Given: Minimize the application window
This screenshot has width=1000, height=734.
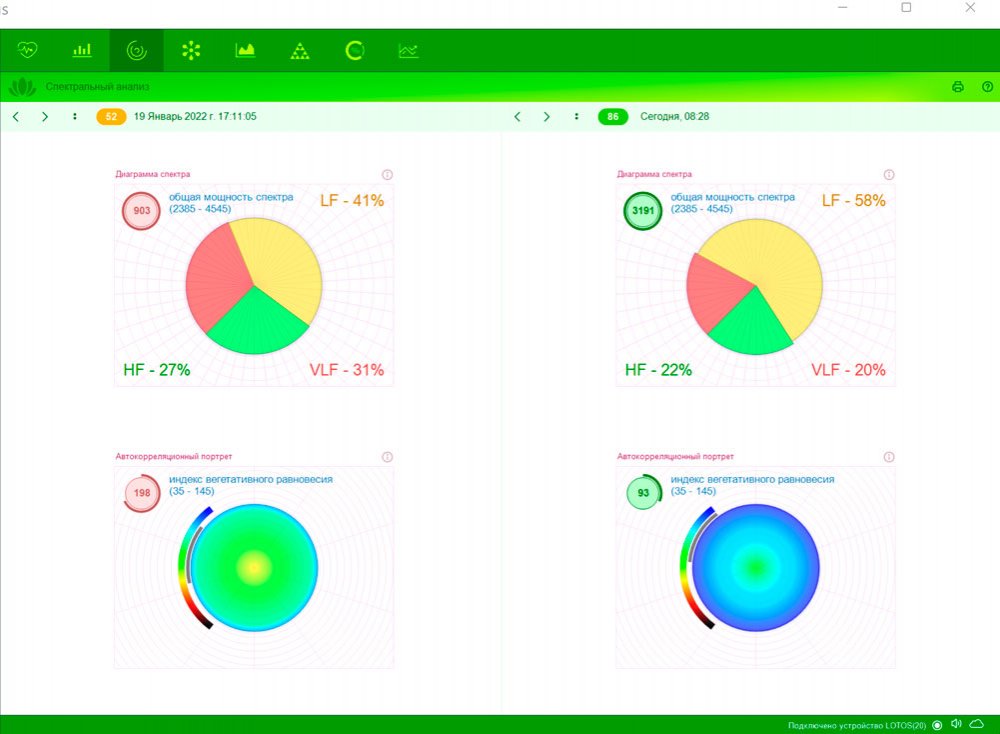Looking at the screenshot, I should point(842,8).
